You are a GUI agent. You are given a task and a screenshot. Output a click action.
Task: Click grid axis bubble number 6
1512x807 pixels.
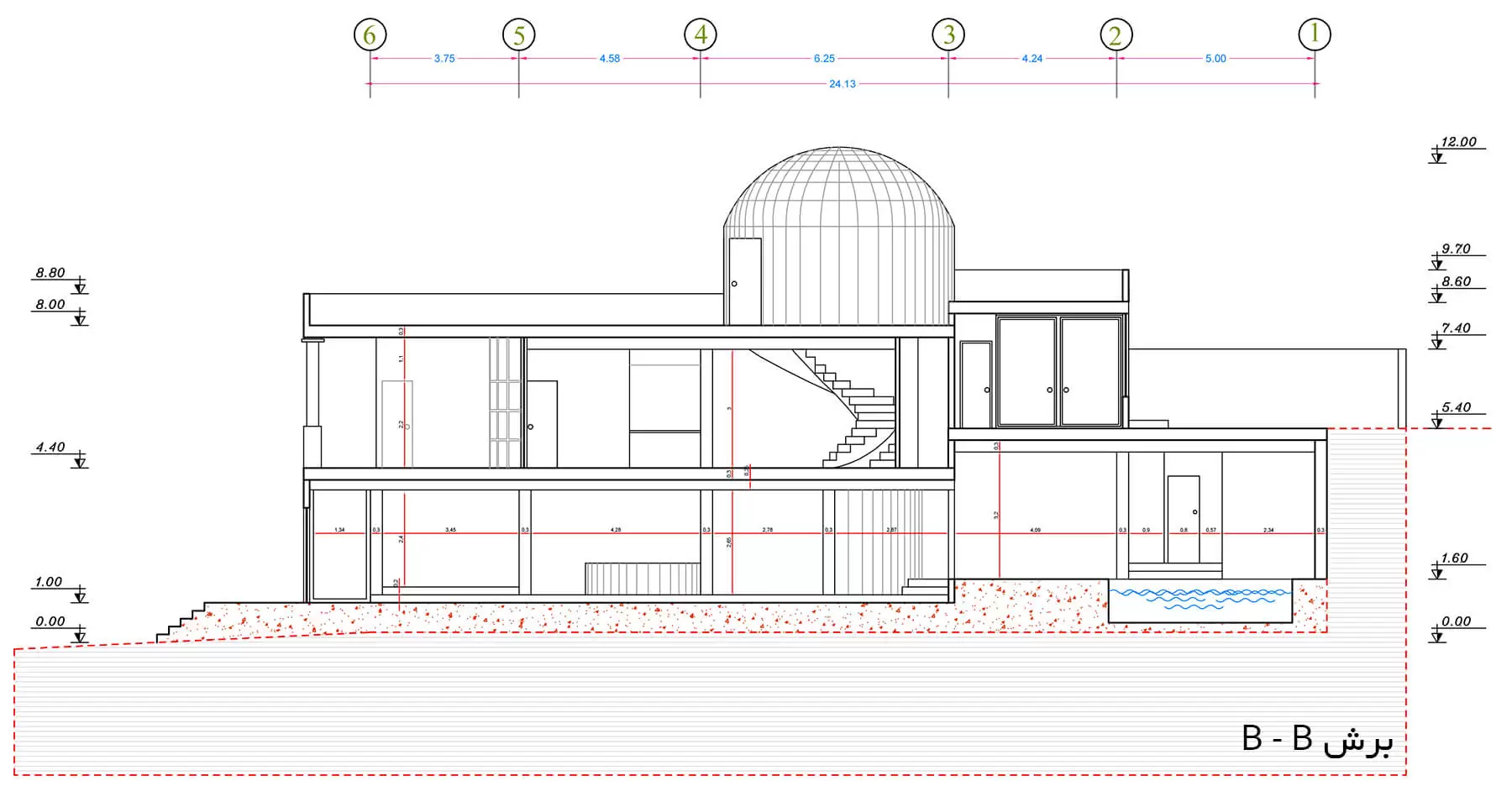tap(370, 35)
